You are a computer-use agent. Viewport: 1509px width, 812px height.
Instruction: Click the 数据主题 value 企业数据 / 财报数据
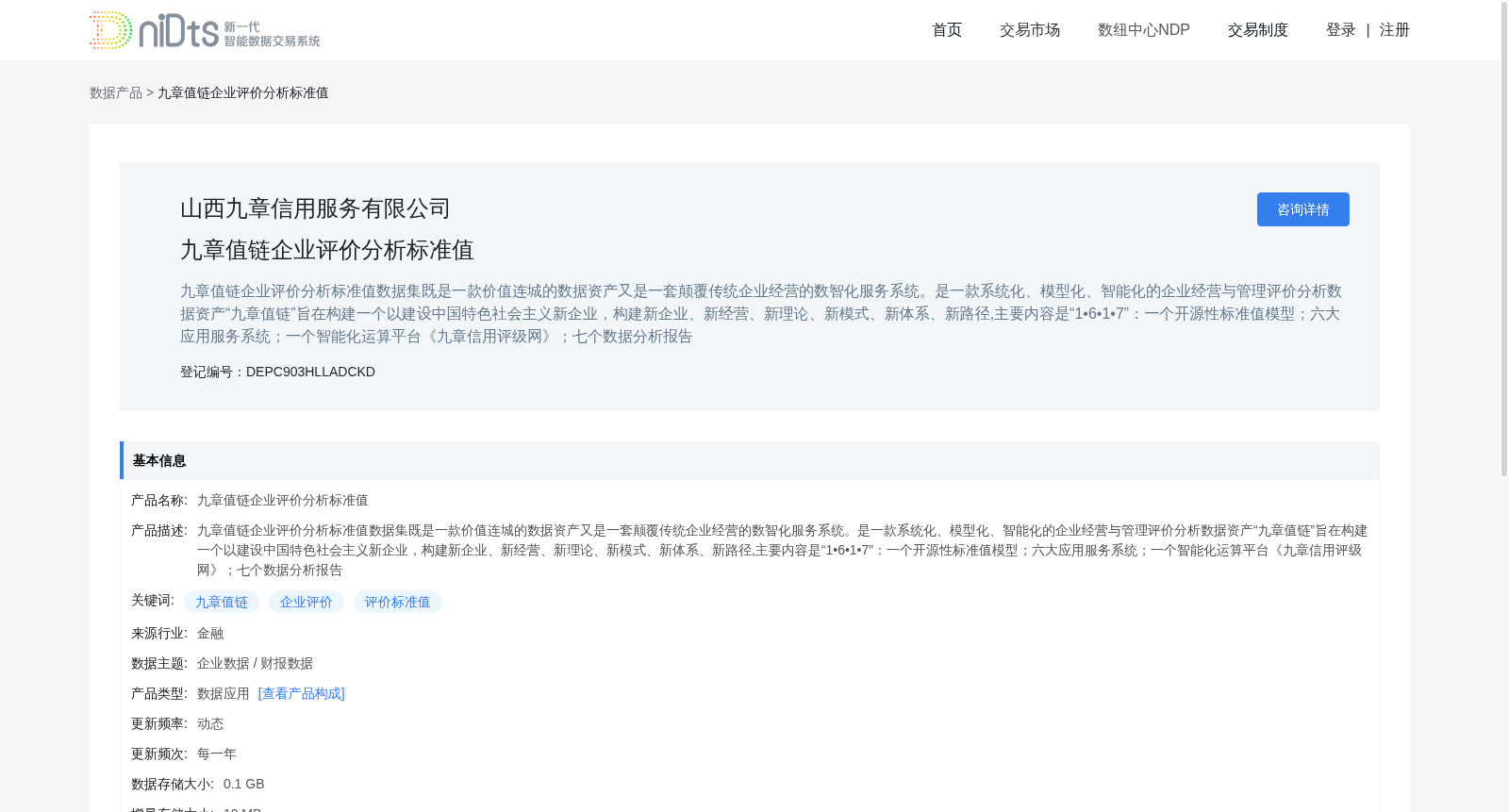click(x=255, y=663)
